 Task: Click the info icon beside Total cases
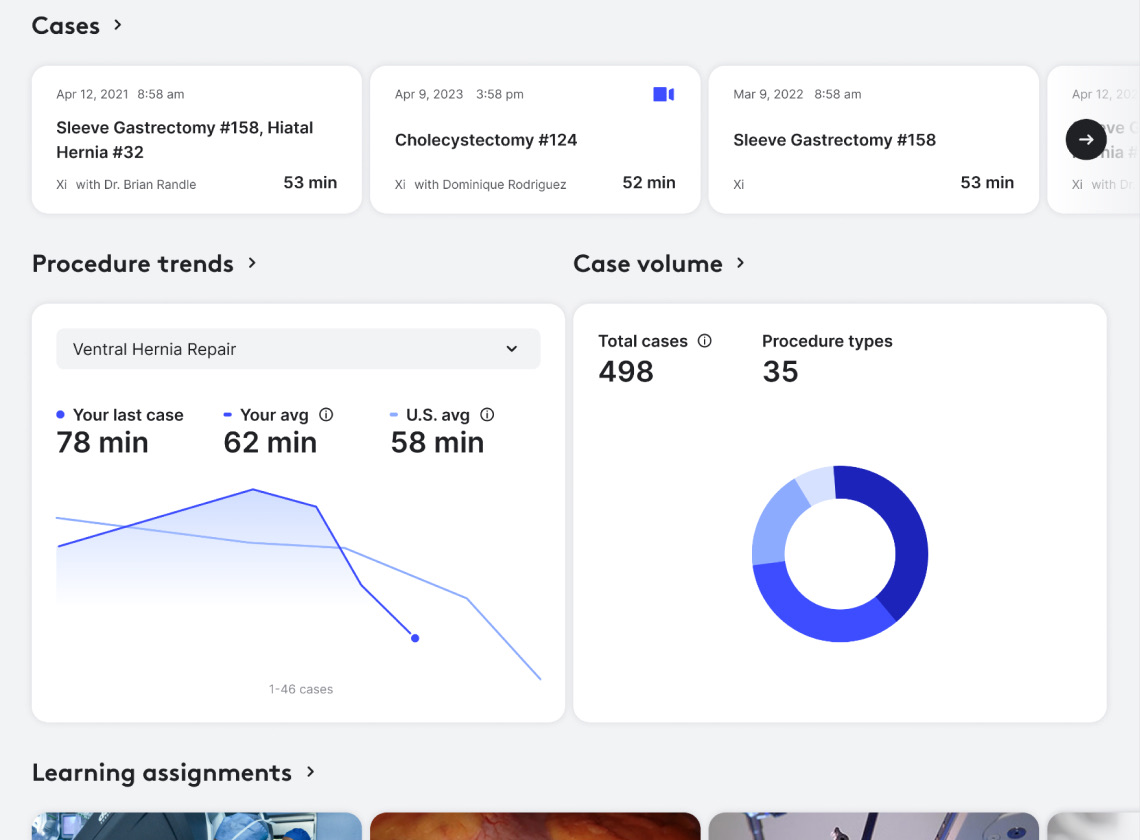[706, 341]
